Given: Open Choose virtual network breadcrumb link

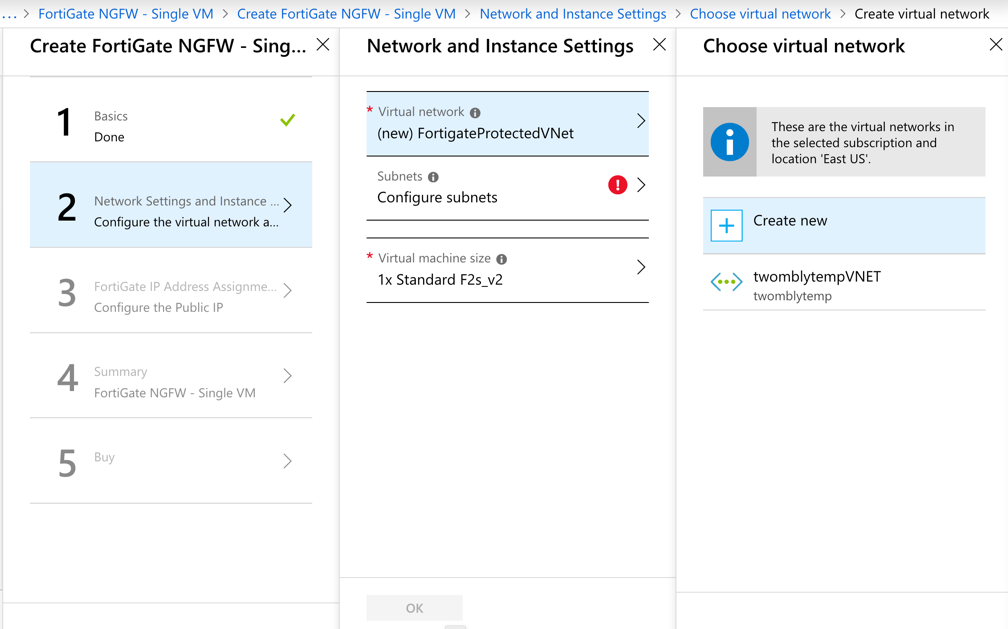Looking at the screenshot, I should [x=760, y=14].
